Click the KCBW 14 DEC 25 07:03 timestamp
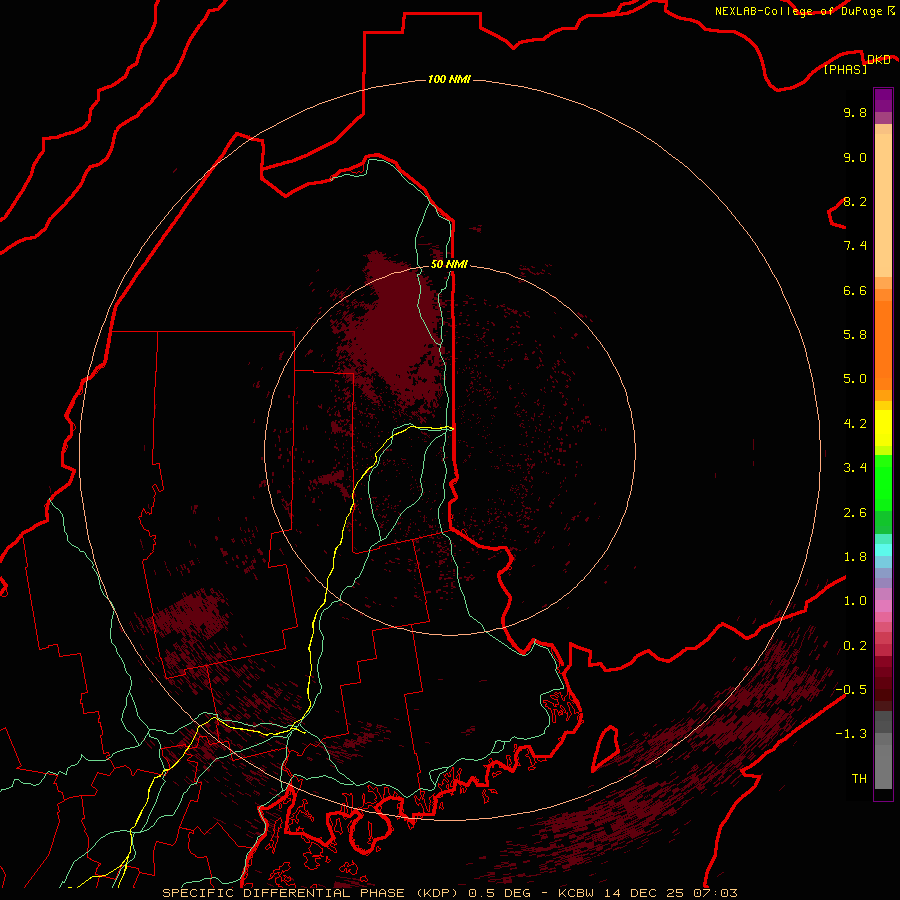900x900 pixels. pyautogui.click(x=647, y=893)
